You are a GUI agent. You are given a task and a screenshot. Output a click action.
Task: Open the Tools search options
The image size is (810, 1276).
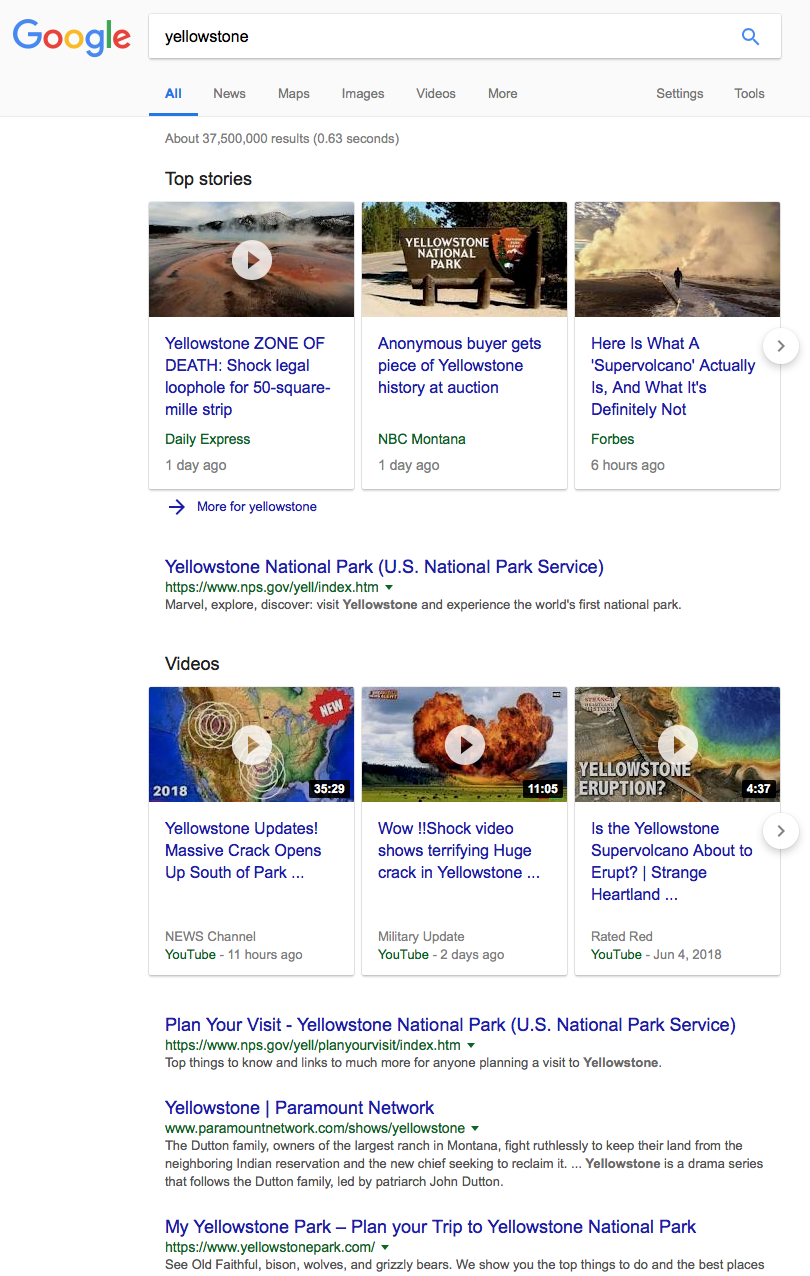pyautogui.click(x=749, y=94)
